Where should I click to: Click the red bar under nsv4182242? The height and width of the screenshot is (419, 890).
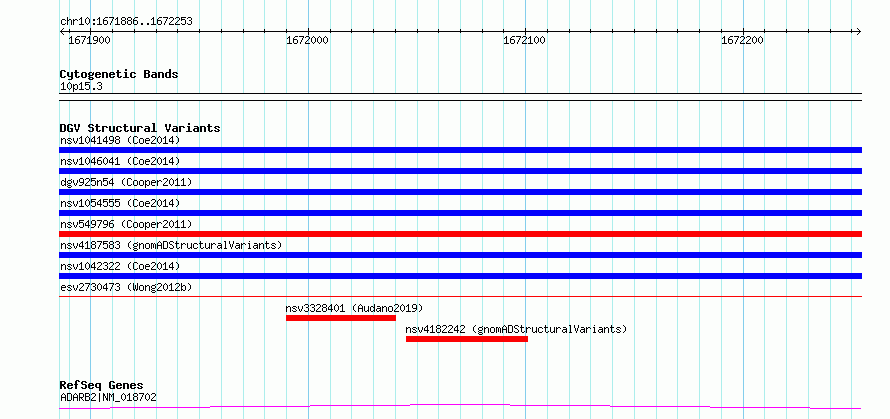pyautogui.click(x=467, y=339)
